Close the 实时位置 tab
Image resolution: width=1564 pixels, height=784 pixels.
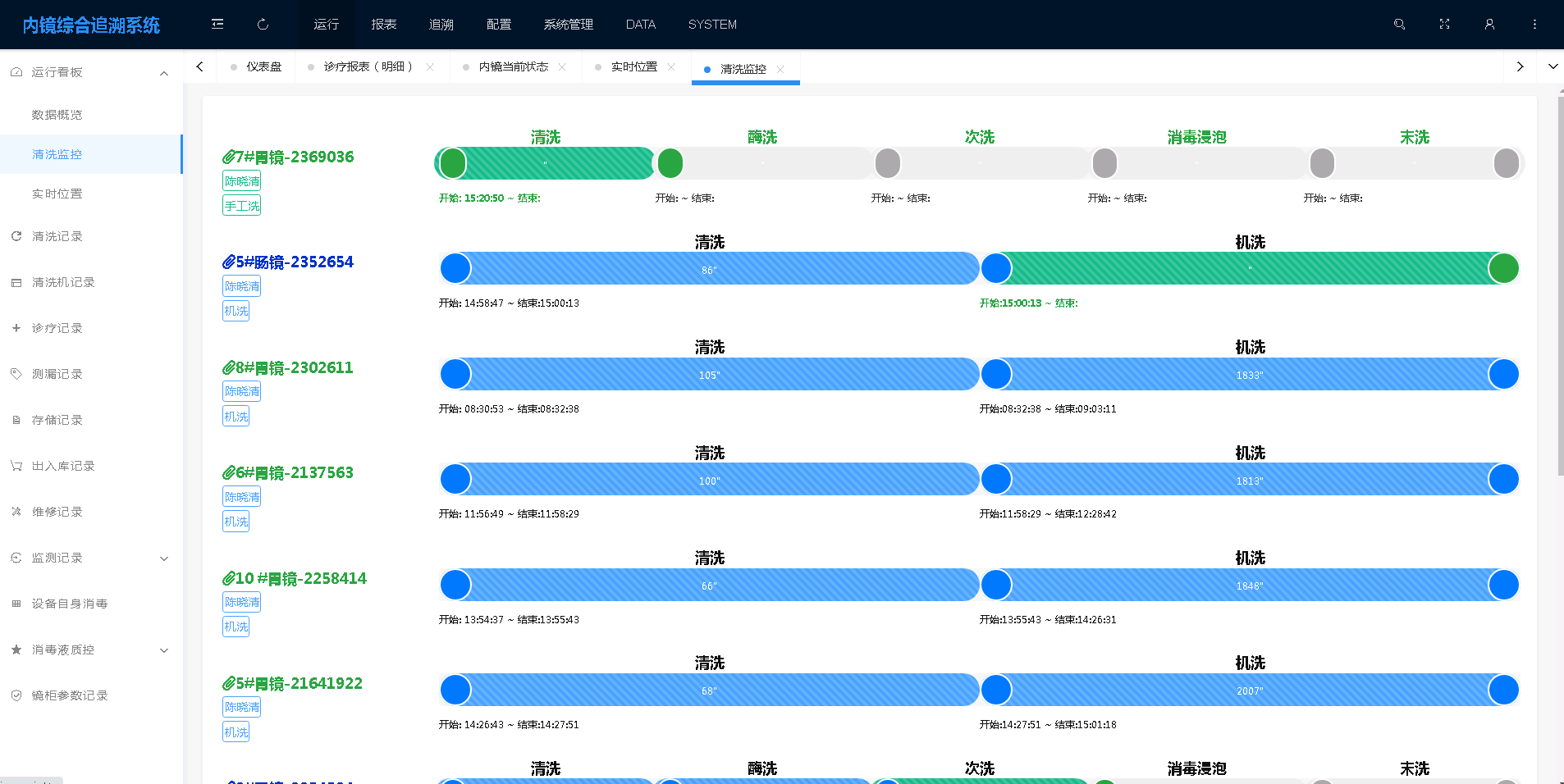click(x=671, y=67)
